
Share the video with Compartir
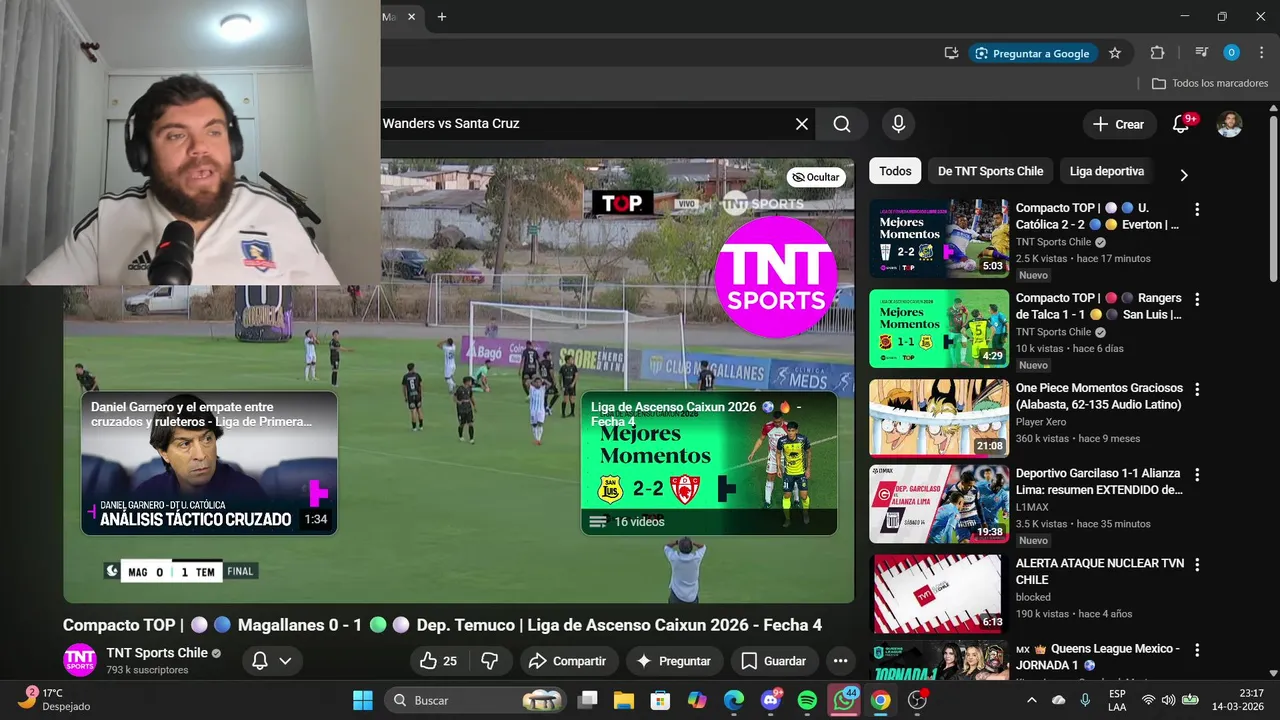tap(567, 661)
